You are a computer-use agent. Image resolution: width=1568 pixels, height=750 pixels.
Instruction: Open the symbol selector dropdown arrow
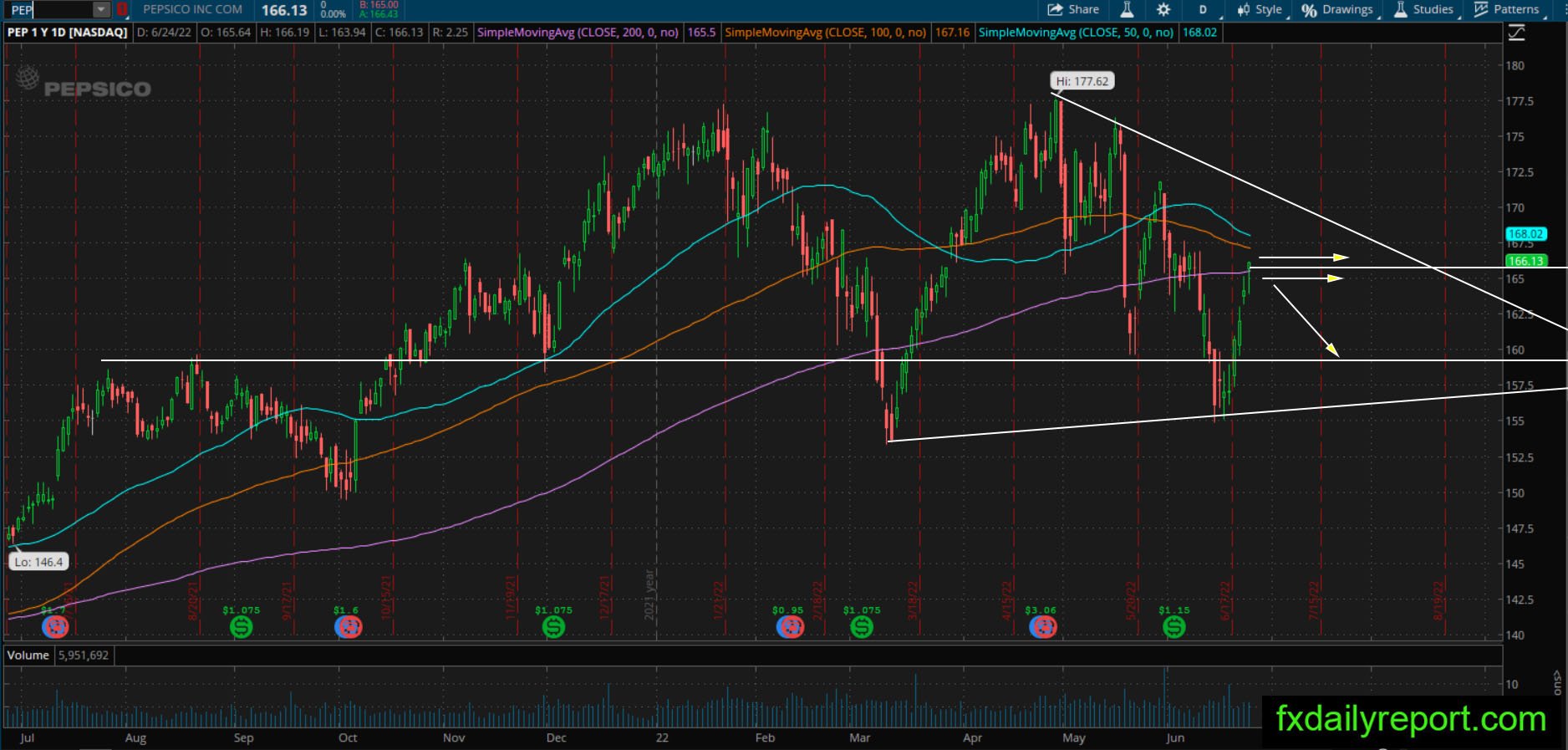pos(101,10)
